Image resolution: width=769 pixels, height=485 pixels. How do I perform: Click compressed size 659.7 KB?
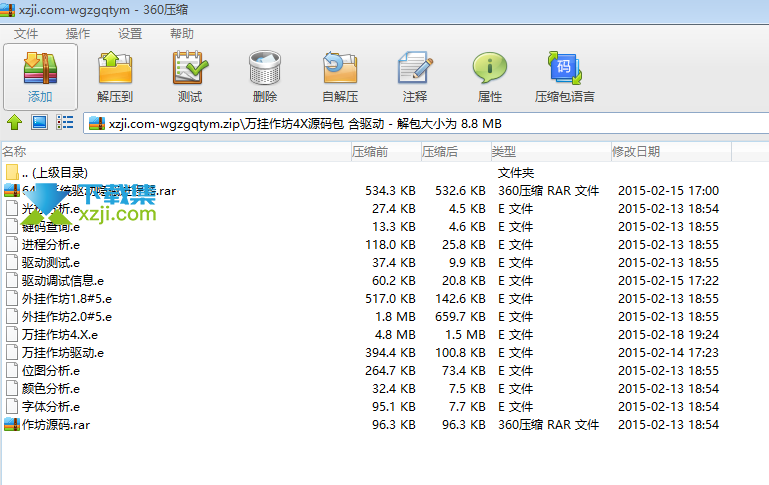click(x=460, y=317)
